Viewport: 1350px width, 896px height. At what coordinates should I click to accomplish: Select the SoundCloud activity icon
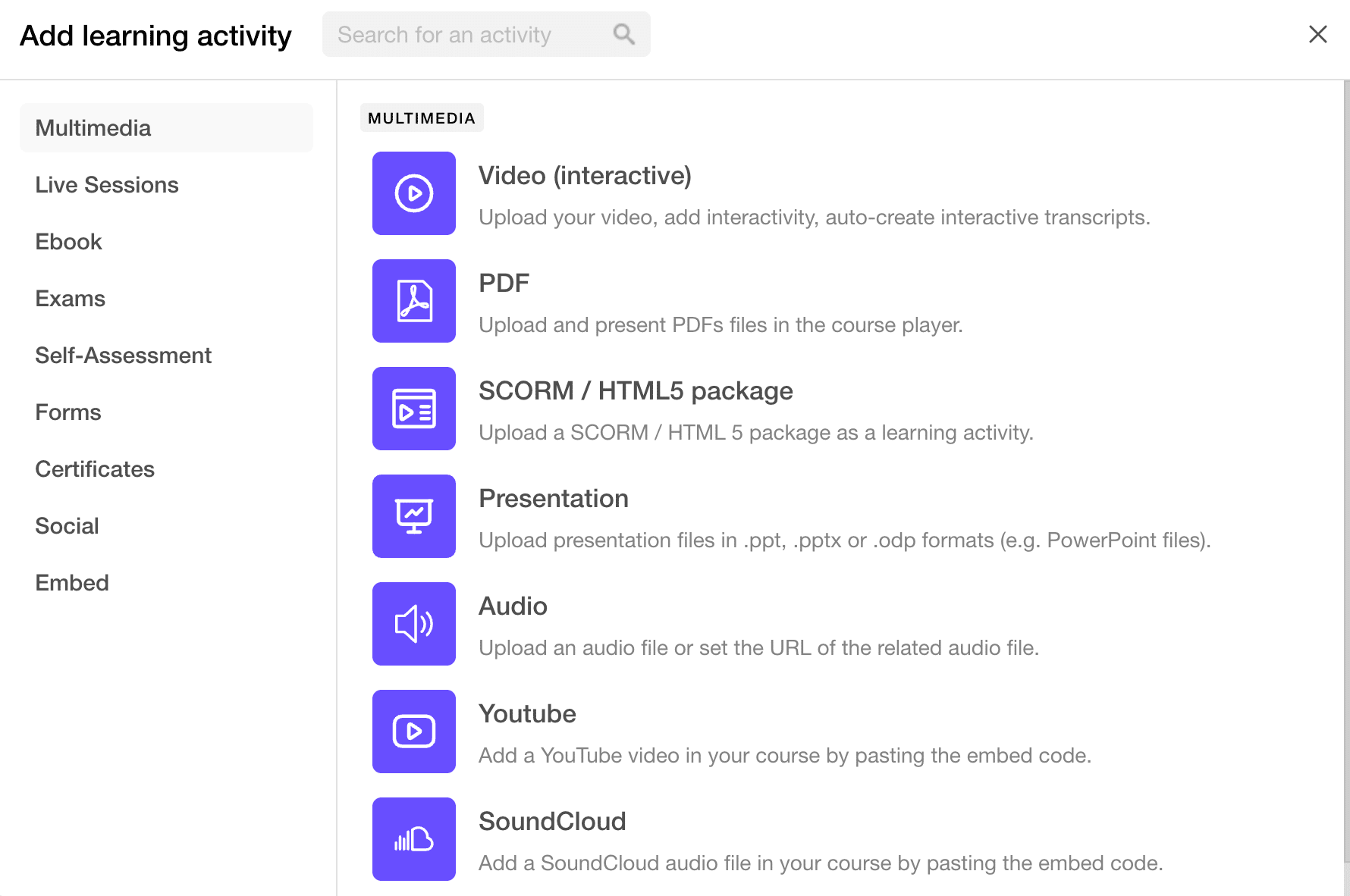tap(413, 838)
